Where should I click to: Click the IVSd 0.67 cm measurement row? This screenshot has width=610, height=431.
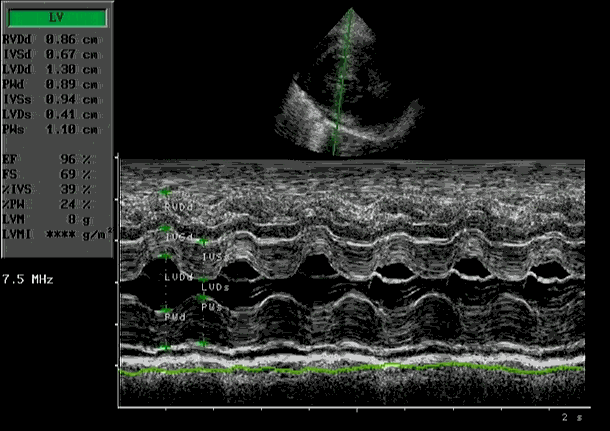coord(50,55)
